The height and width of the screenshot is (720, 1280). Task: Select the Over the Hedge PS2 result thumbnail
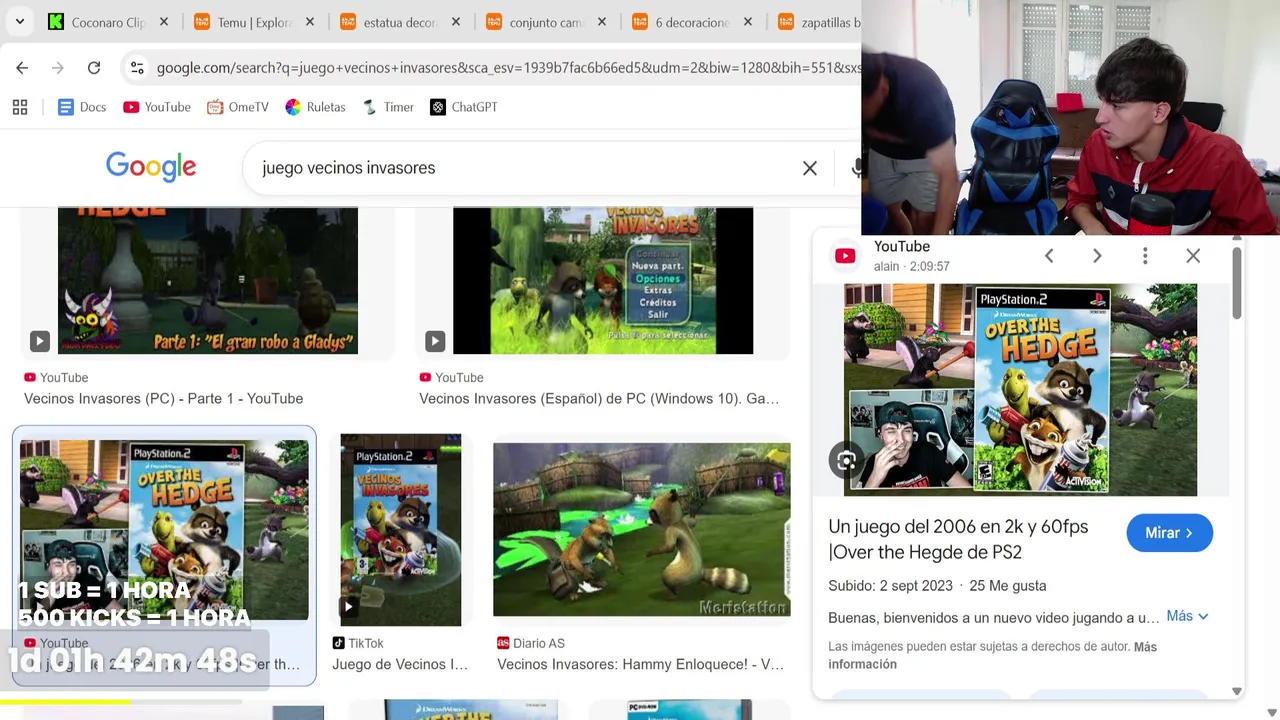click(164, 530)
